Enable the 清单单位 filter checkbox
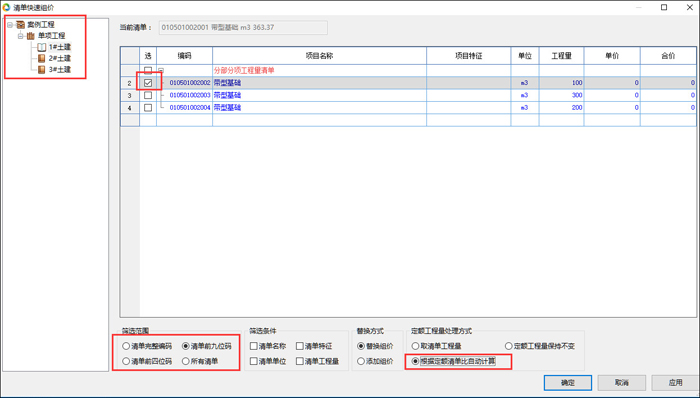The height and width of the screenshot is (398, 700). pos(254,361)
